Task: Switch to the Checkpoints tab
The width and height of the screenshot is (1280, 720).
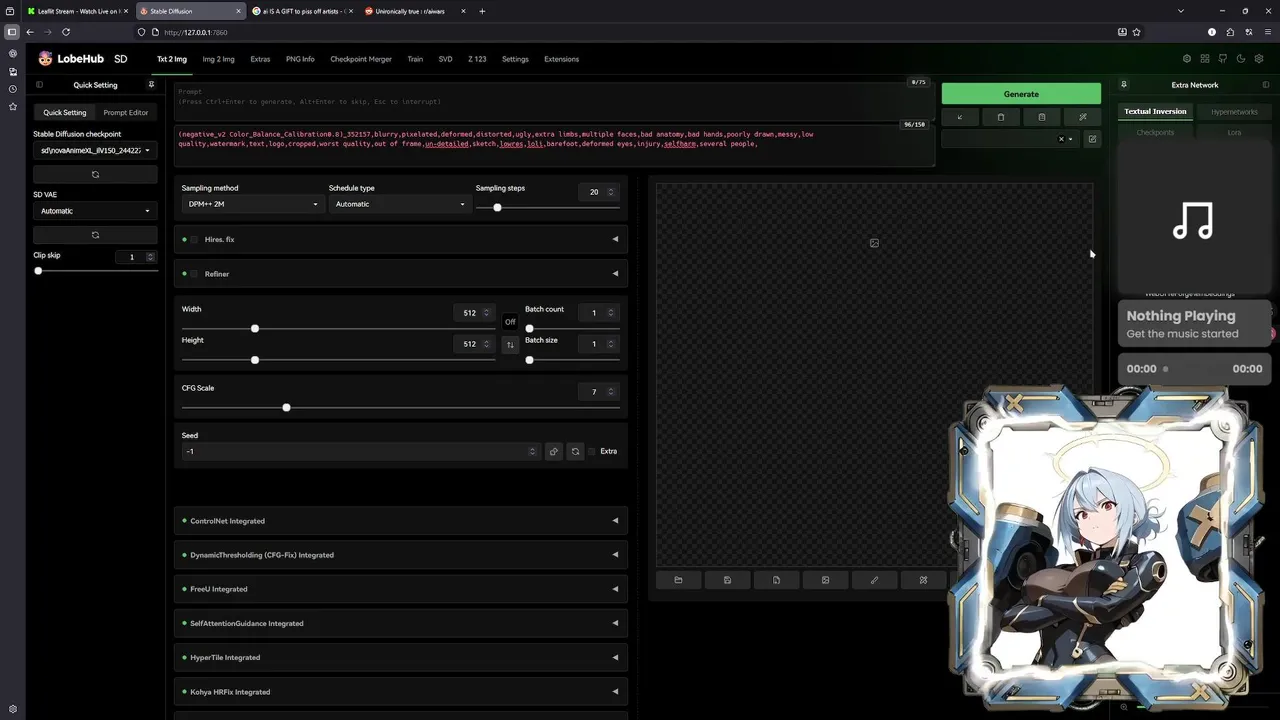Action: (x=1155, y=132)
